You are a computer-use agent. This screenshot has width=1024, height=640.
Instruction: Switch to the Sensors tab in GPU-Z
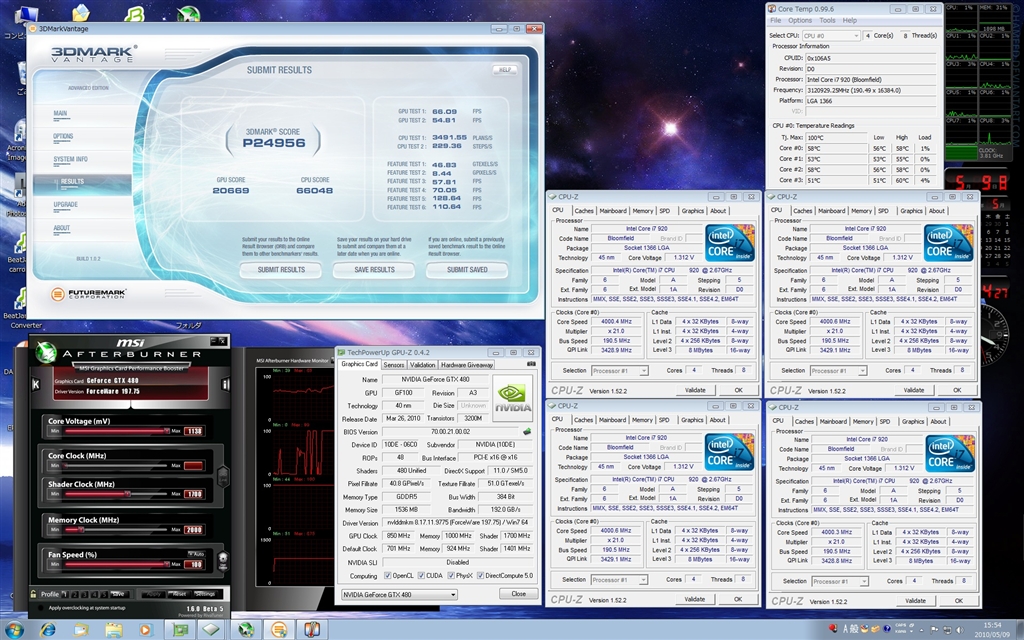click(x=394, y=365)
